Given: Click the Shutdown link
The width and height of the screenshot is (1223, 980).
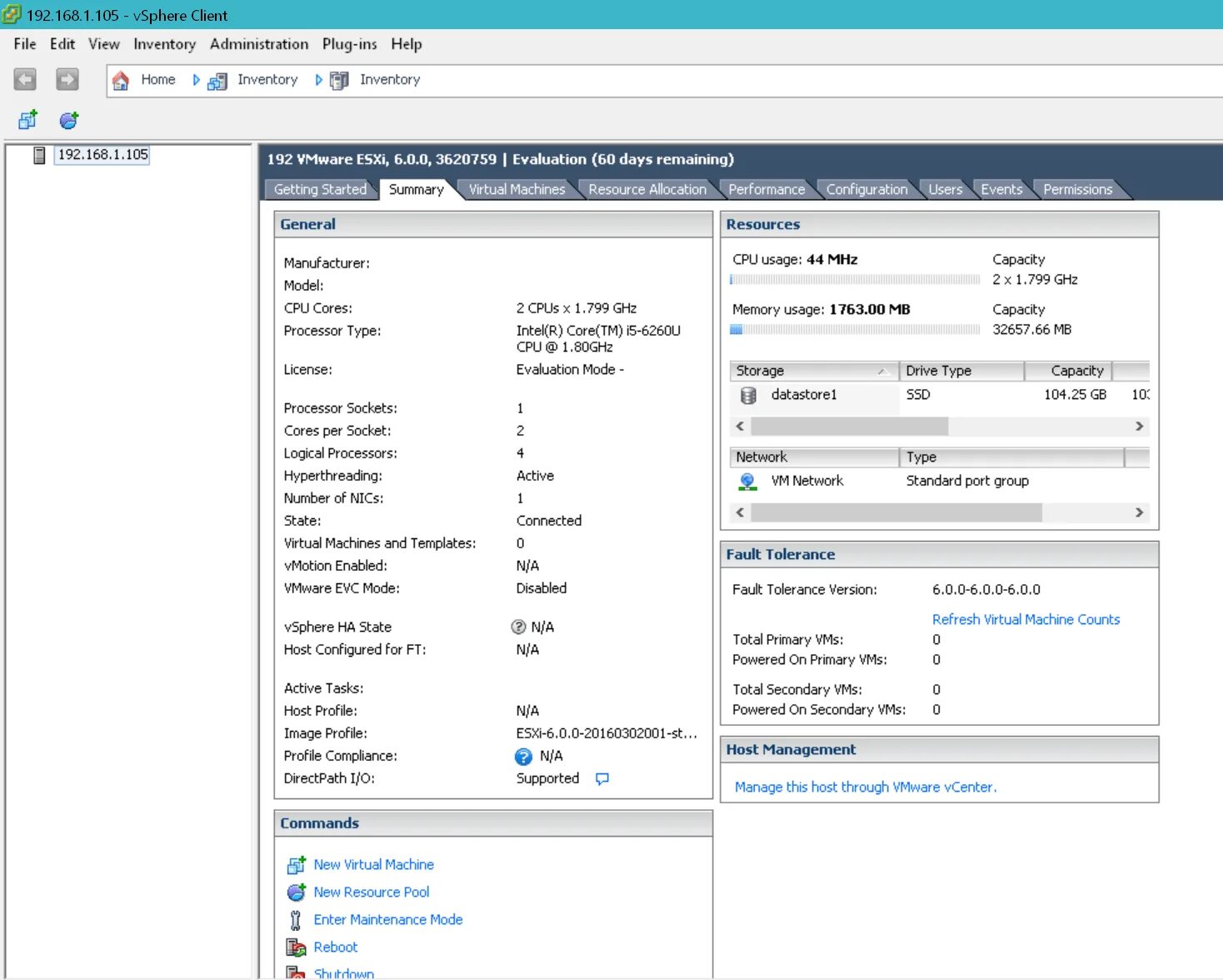Looking at the screenshot, I should pyautogui.click(x=344, y=973).
